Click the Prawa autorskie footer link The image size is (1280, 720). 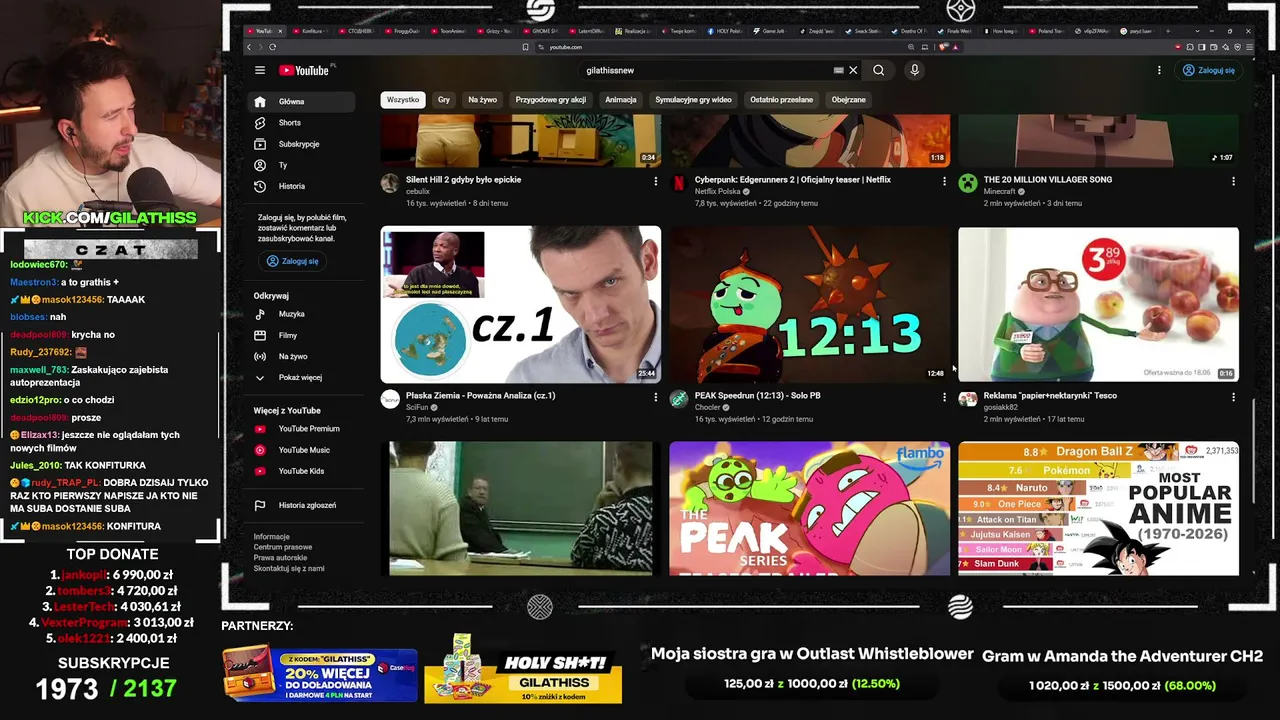pos(280,558)
